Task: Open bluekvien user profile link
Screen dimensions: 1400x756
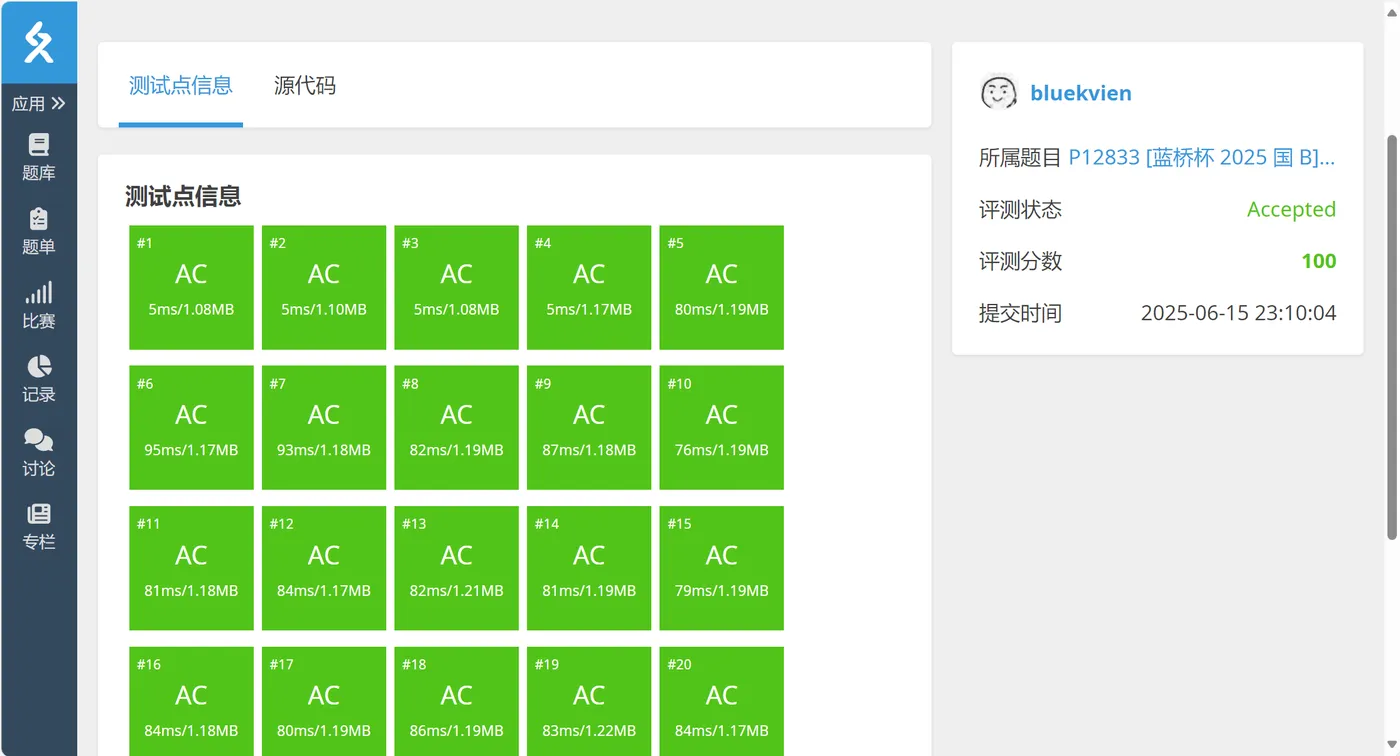Action: (x=1081, y=93)
